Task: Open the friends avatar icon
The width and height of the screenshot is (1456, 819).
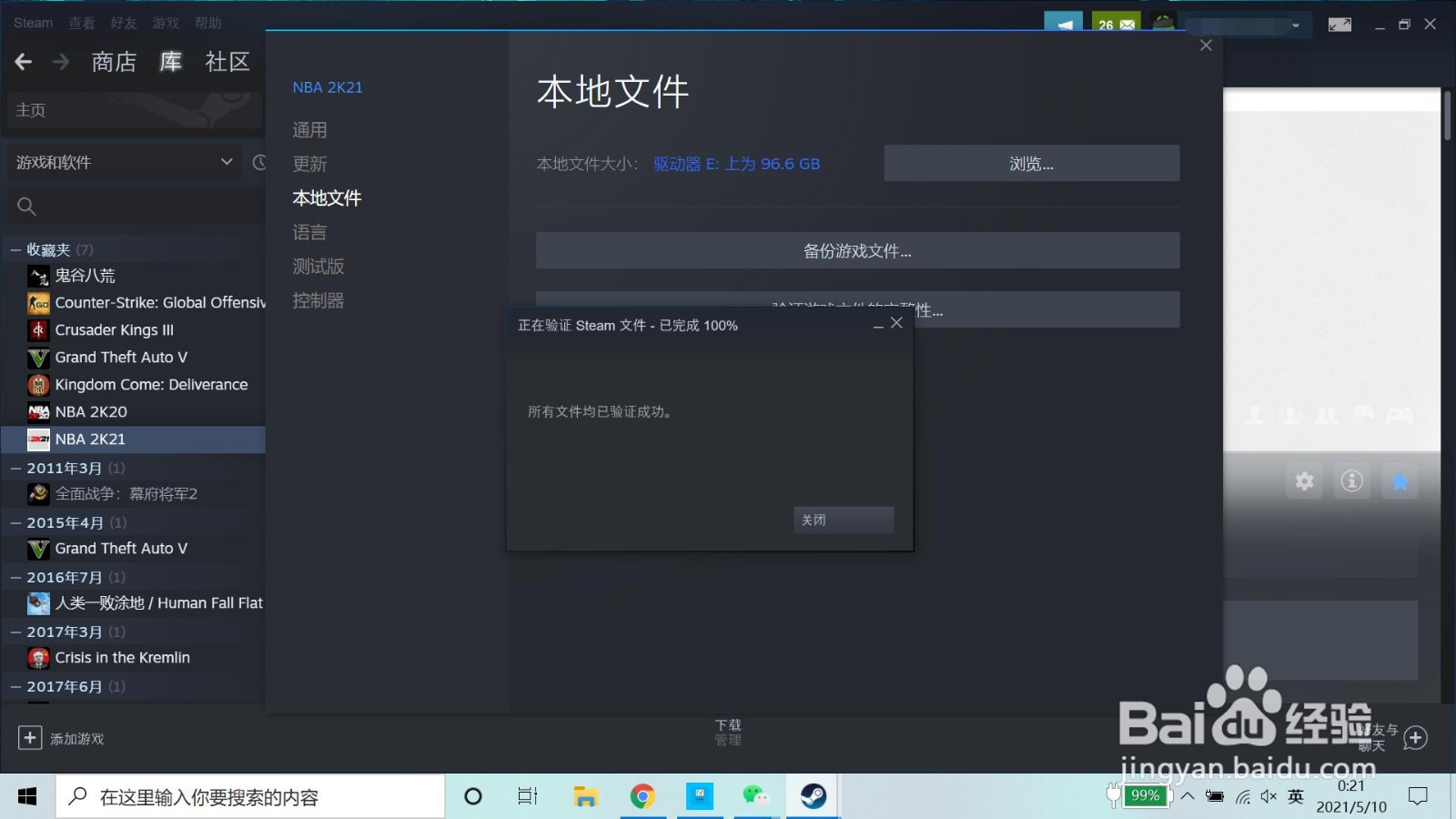Action: 1163,24
